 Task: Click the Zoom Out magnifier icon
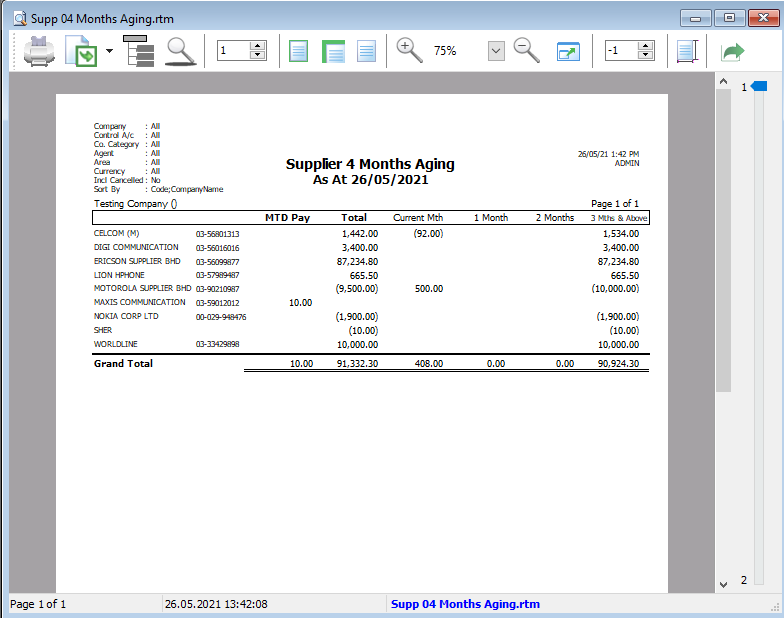coord(526,50)
